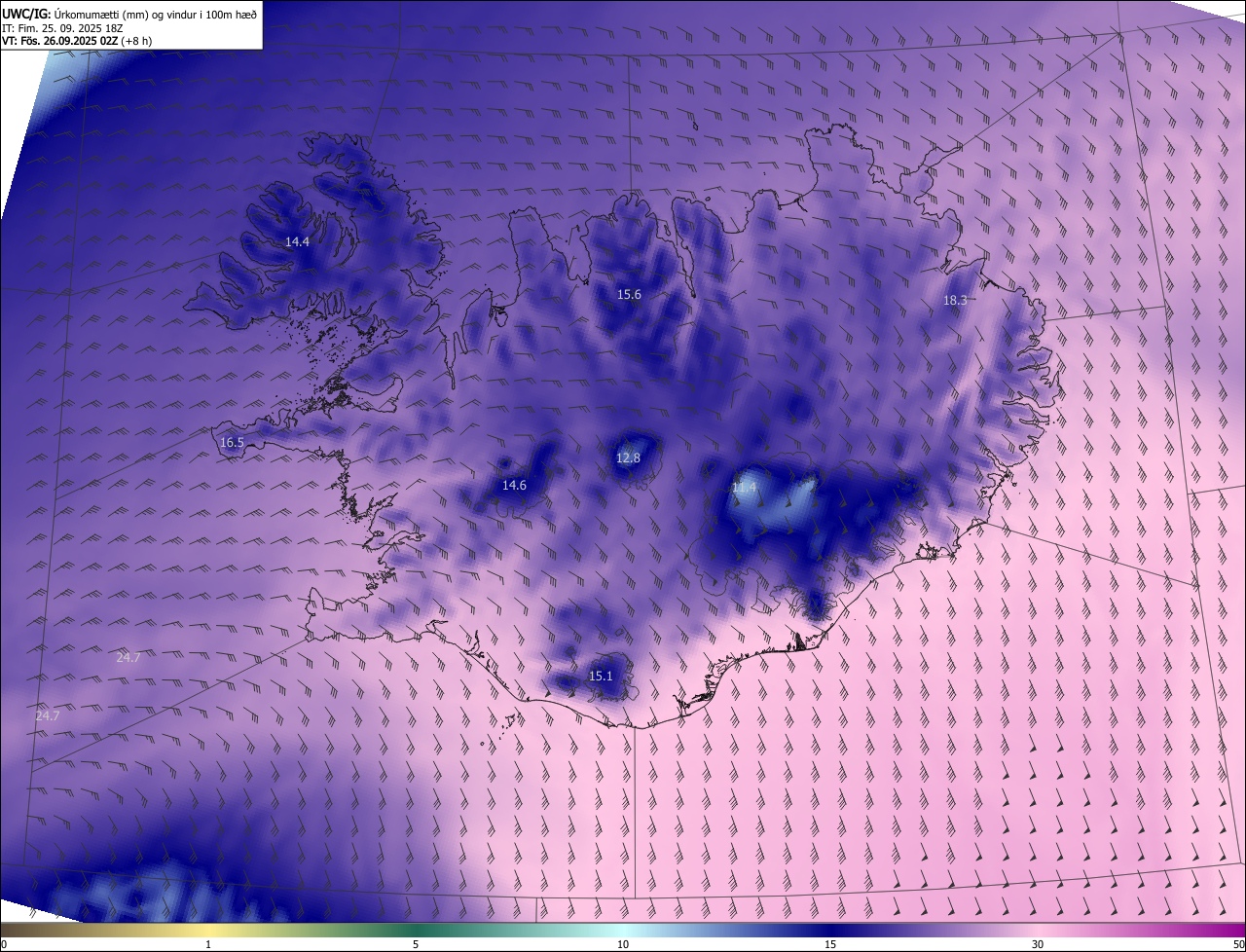
Task: Click the 14.4 value over the Westfjords
Action: pyautogui.click(x=297, y=241)
